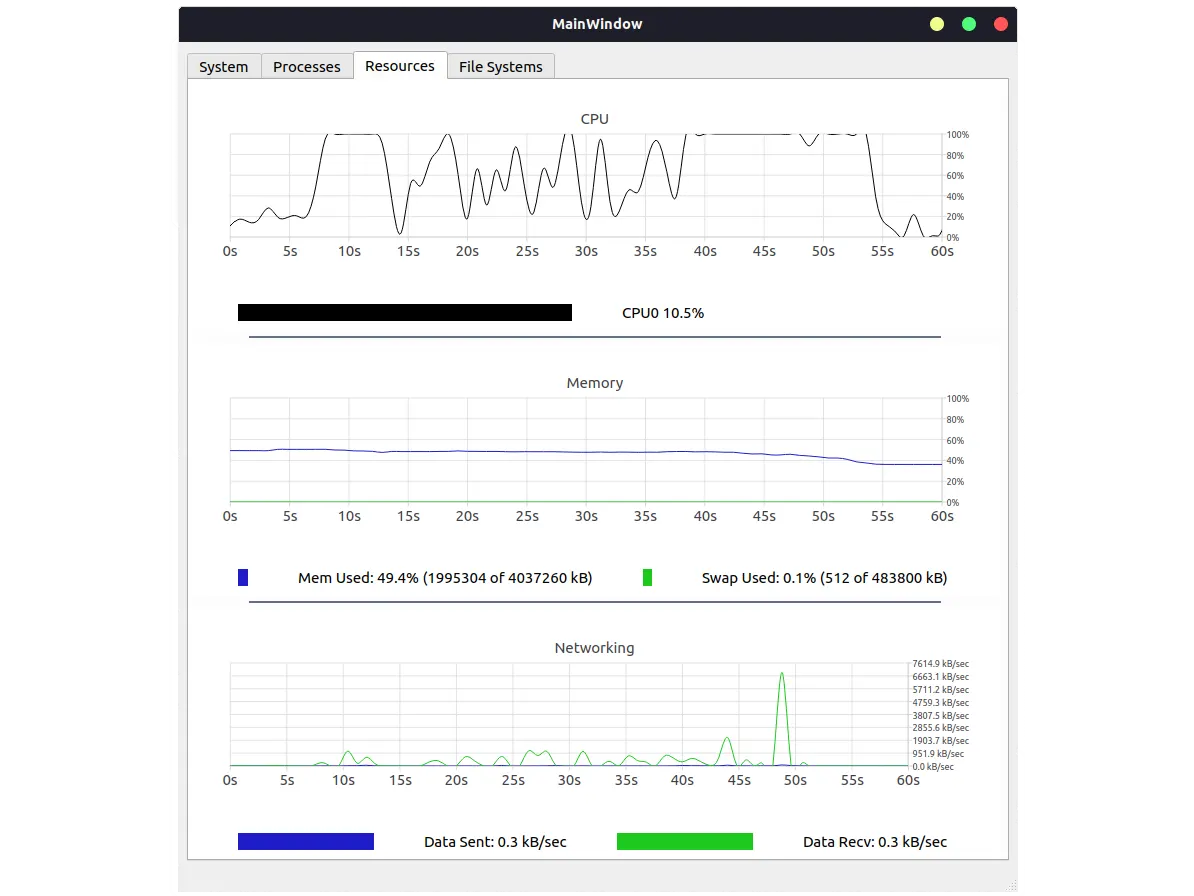
Task: Click the blue Data Sent color bar
Action: pyautogui.click(x=305, y=841)
